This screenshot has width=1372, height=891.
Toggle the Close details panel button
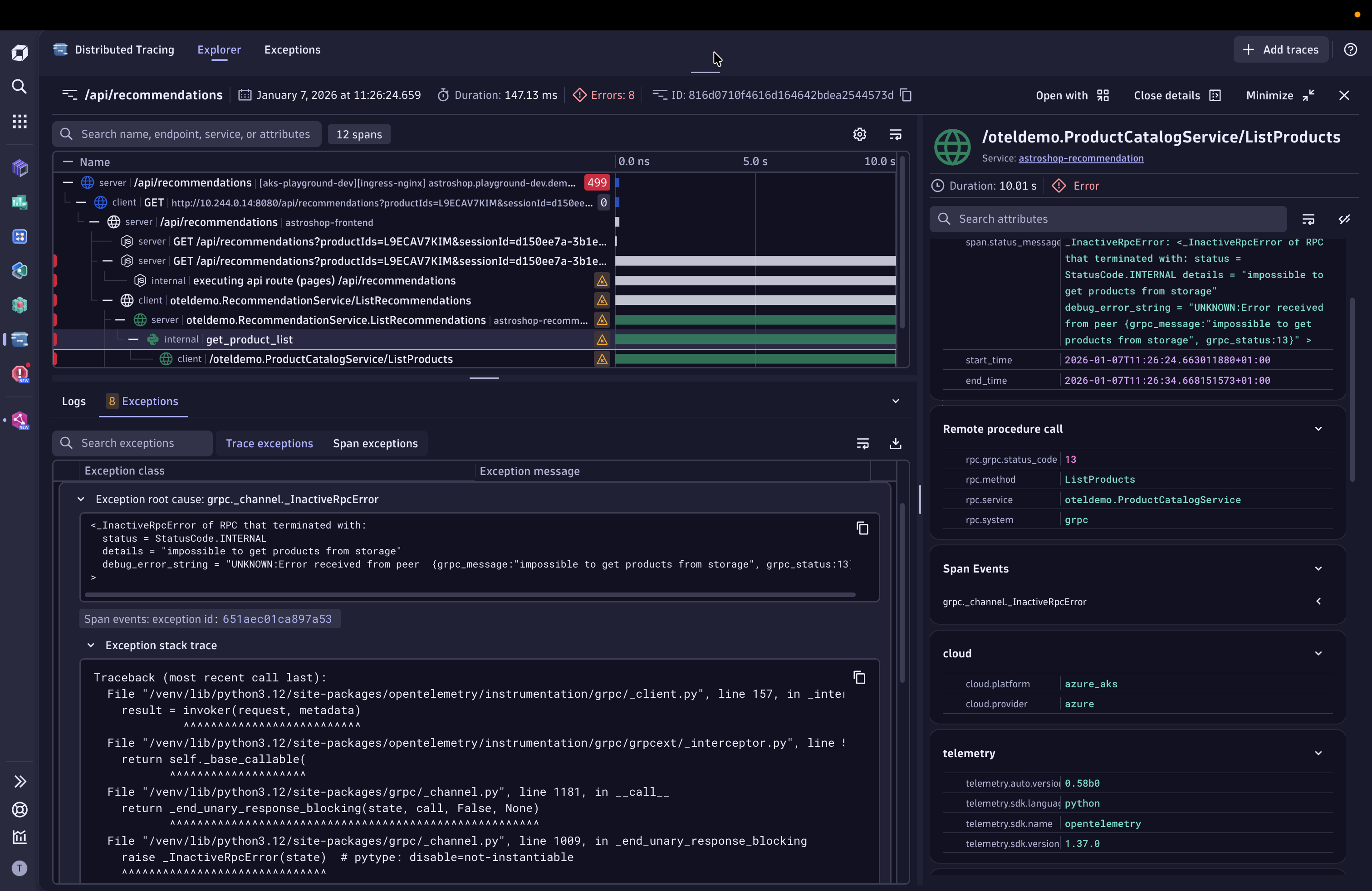coord(1176,95)
